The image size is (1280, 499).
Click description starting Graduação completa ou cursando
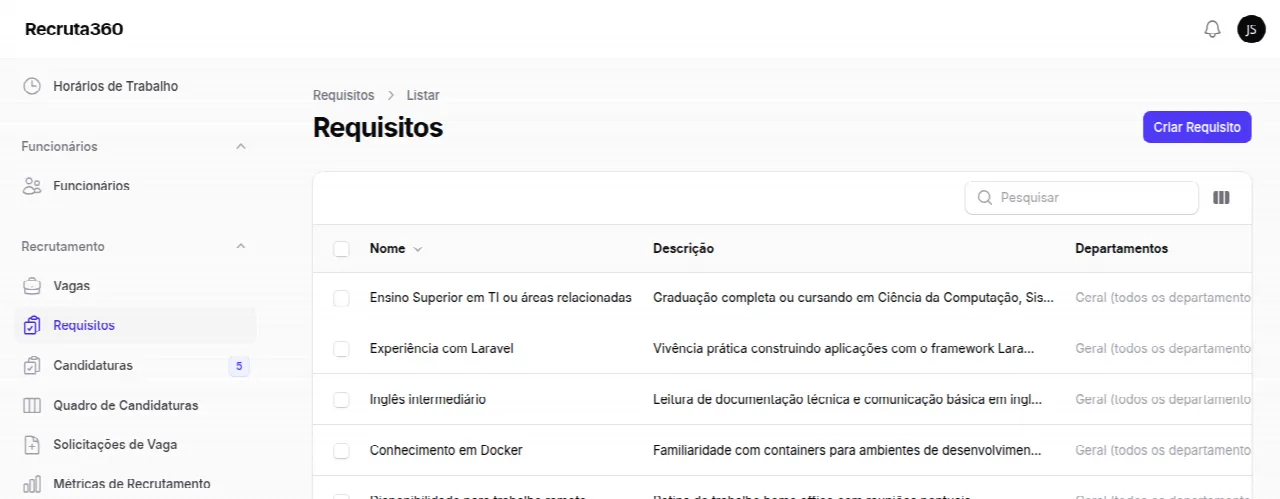[x=853, y=298]
